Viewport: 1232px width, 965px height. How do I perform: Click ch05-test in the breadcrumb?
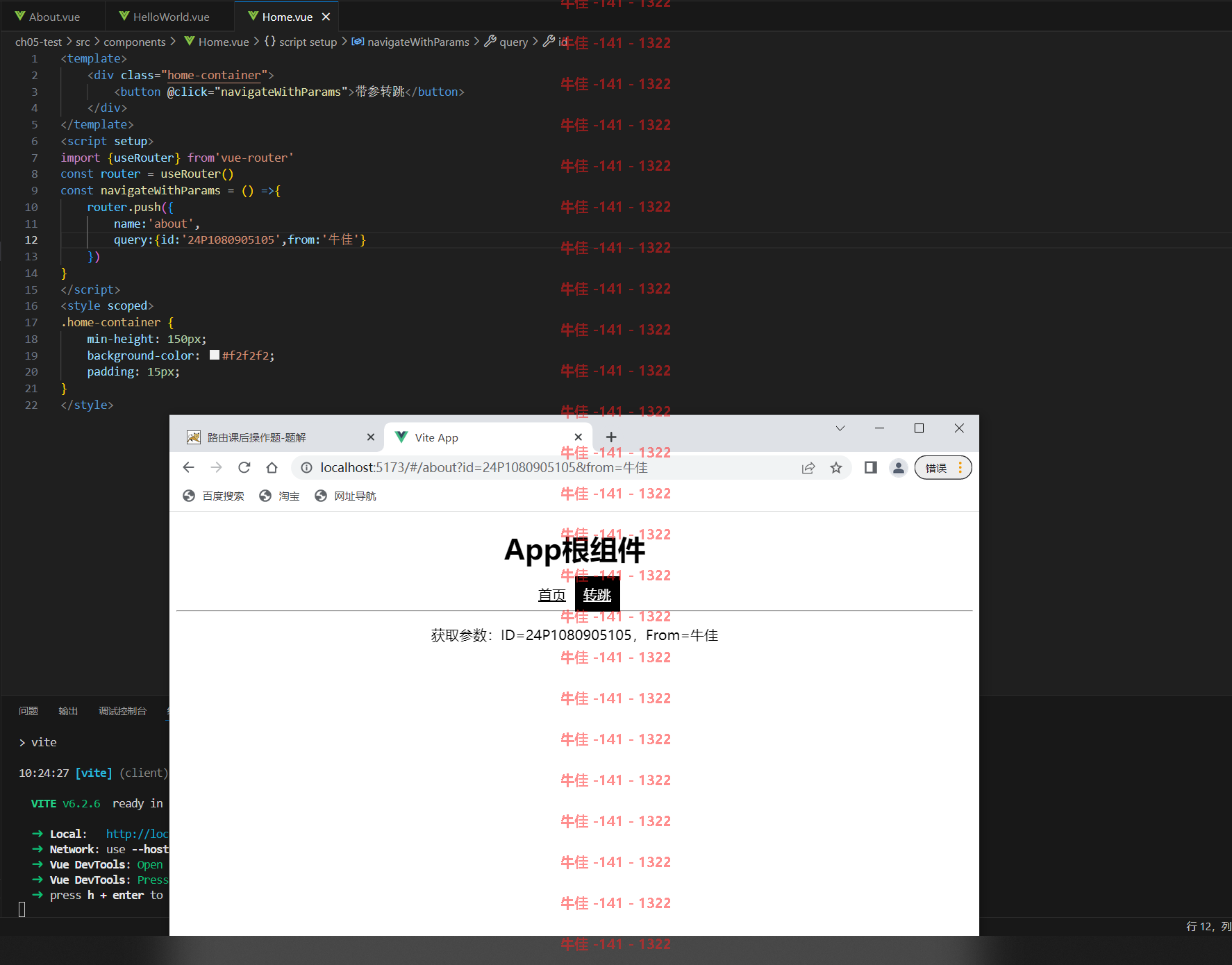38,42
